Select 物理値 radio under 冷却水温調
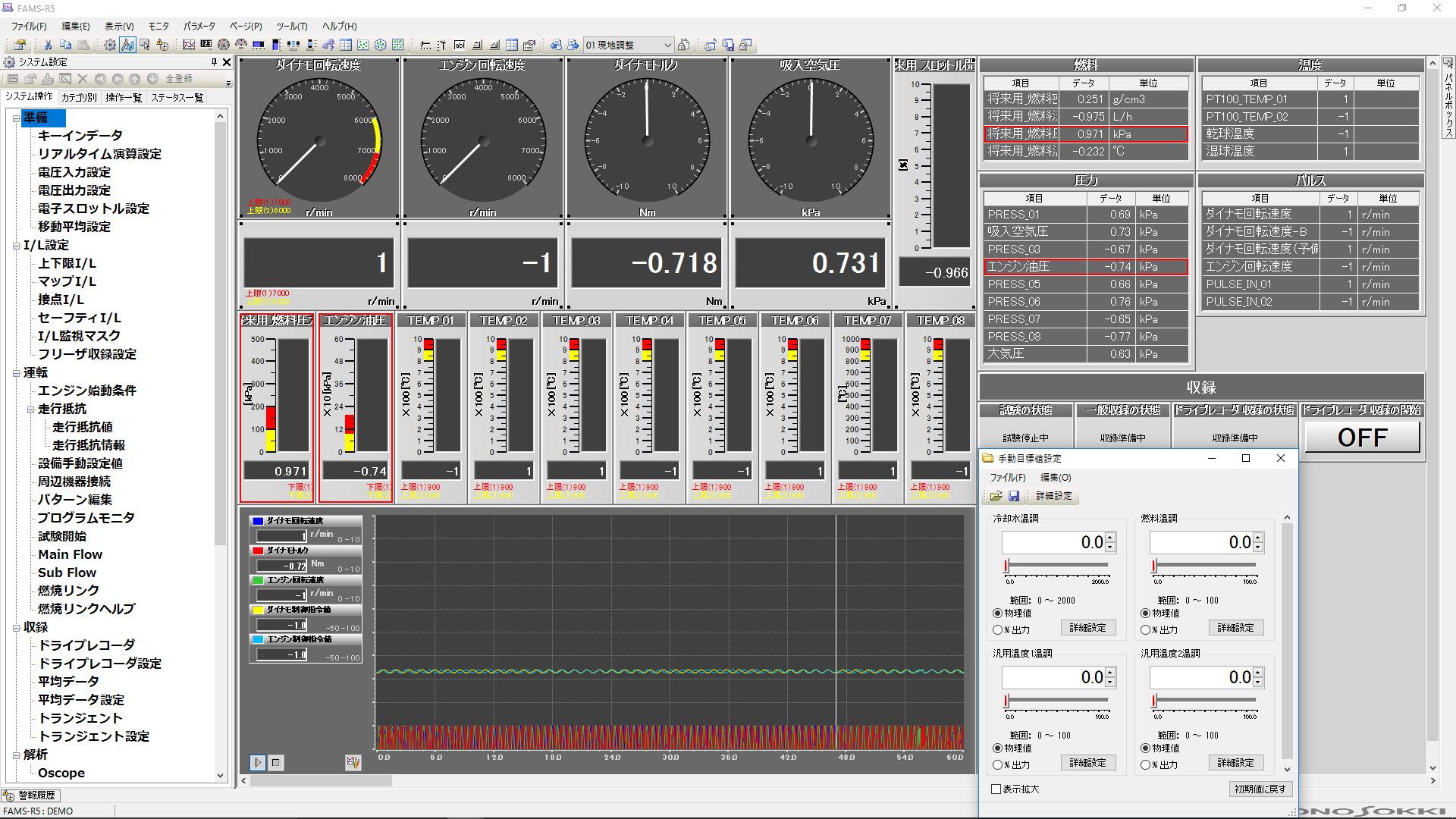Screen dimensions: 1456x819 (997, 613)
